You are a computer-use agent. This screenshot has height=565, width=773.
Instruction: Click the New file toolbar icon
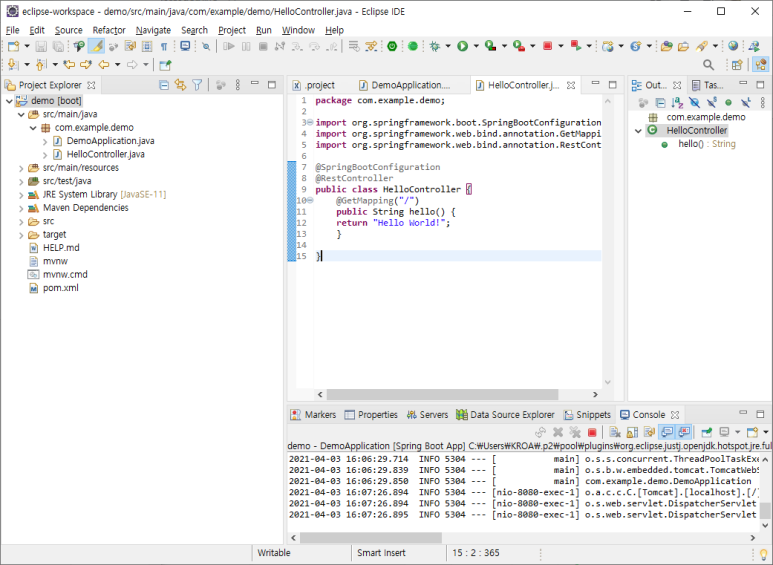pos(13,46)
